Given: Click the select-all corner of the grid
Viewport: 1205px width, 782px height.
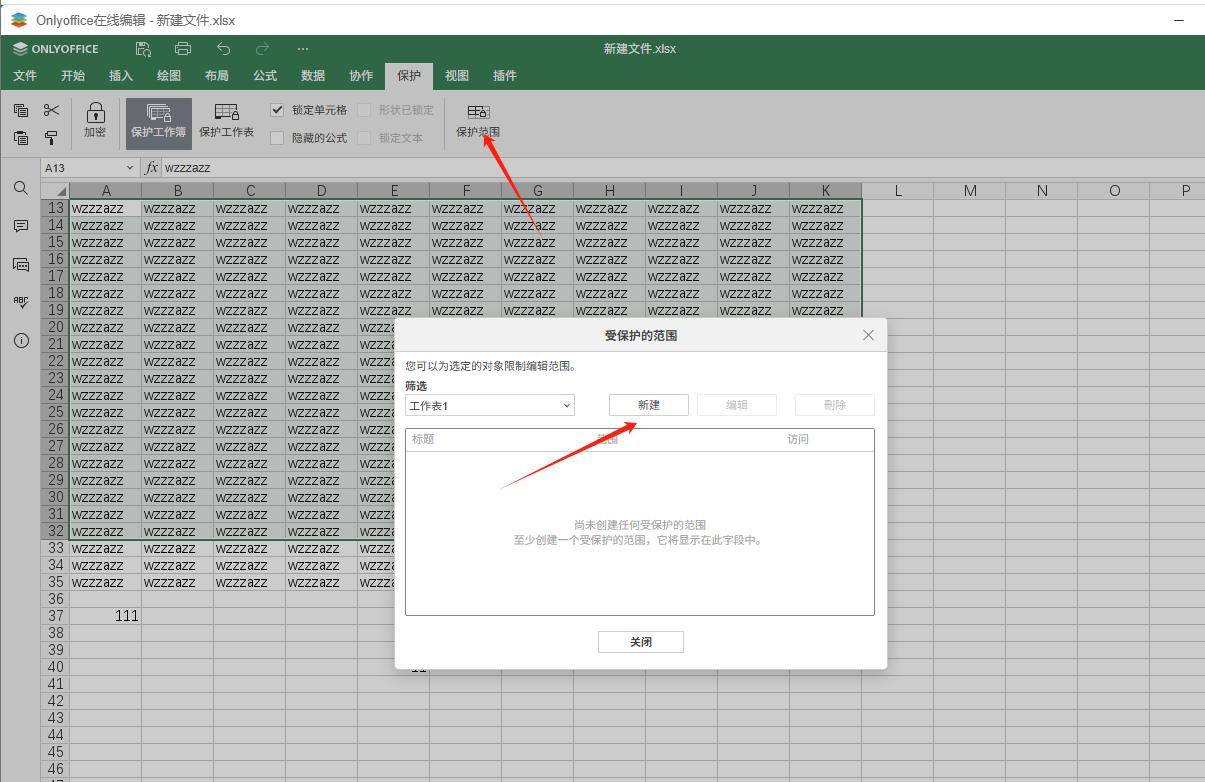Looking at the screenshot, I should [55, 190].
